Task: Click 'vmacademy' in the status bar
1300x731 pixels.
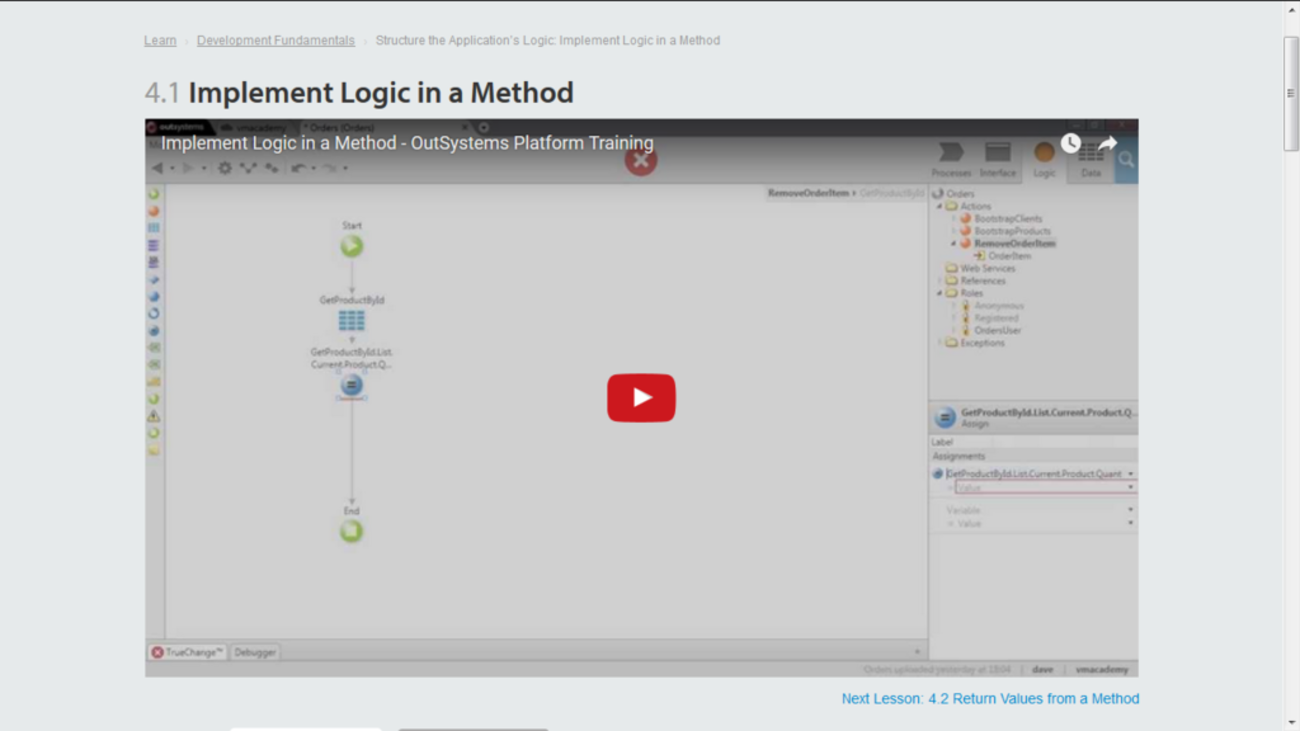Action: point(1101,669)
